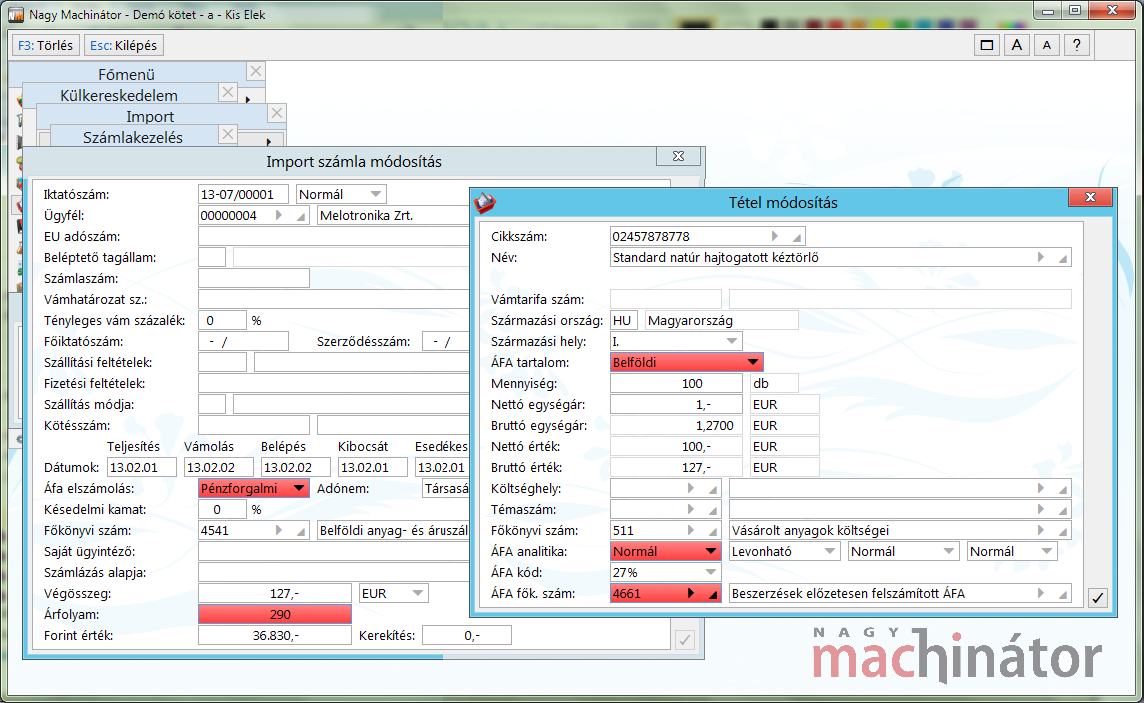Click the Számlaszám input field

[x=254, y=278]
